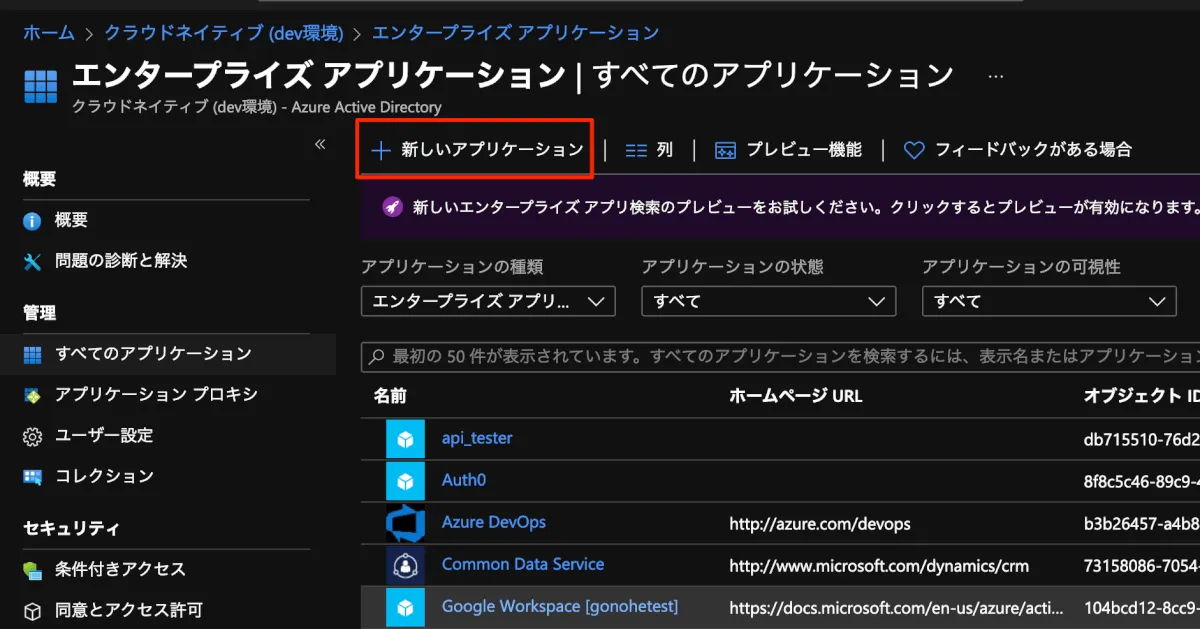Open the アプリケーションの種類 dropdown
The width and height of the screenshot is (1200, 629).
pos(488,301)
